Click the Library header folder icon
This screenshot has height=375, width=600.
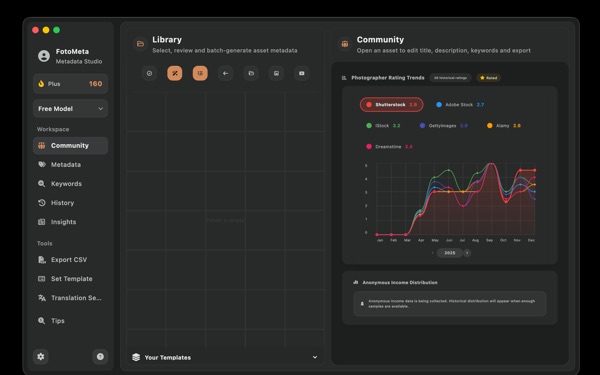tap(140, 44)
